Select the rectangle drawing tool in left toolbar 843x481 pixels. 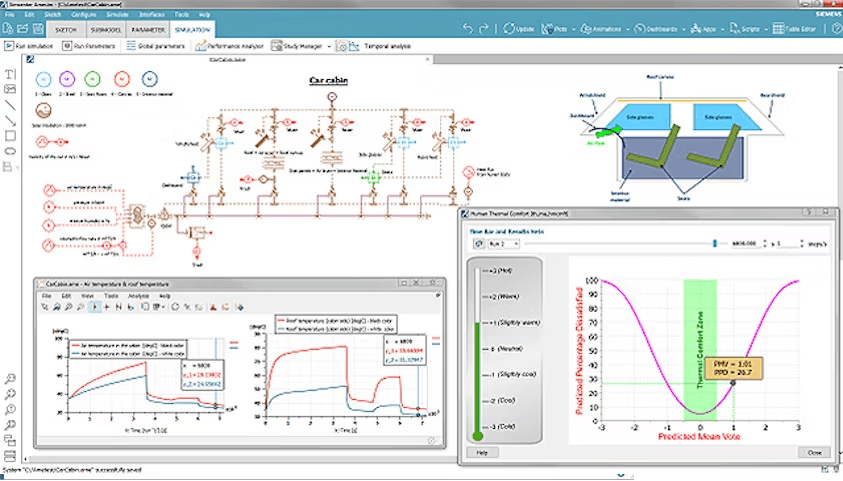(10, 136)
